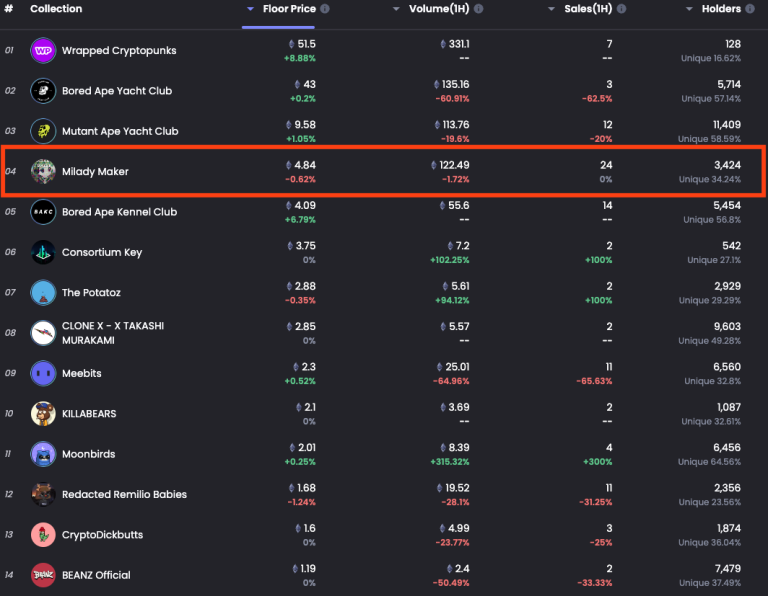Click the Consortium Key collection icon
Viewport: 768px width, 596px height.
pyautogui.click(x=43, y=252)
